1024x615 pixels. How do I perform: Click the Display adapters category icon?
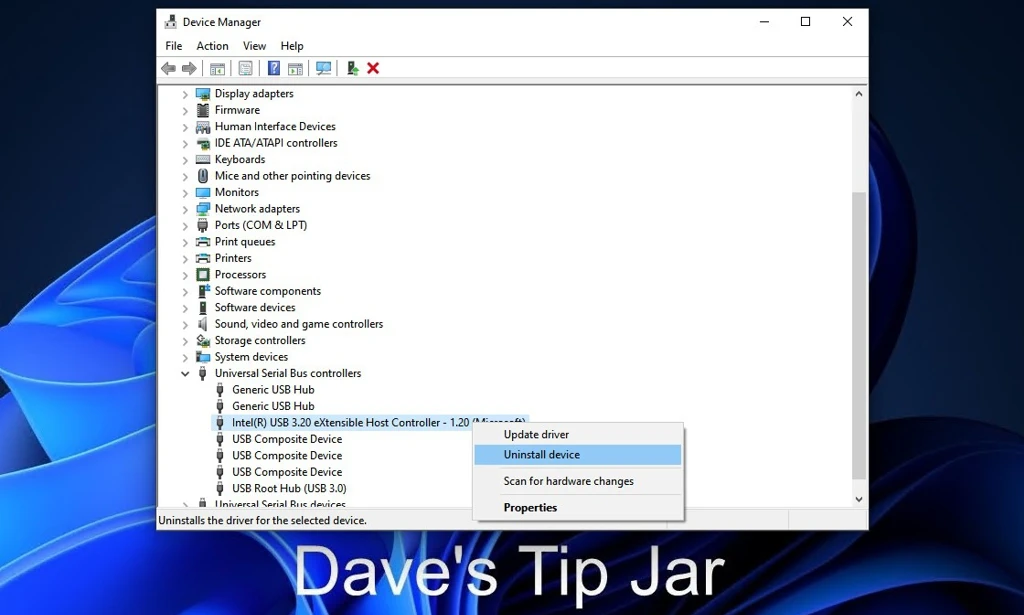203,93
